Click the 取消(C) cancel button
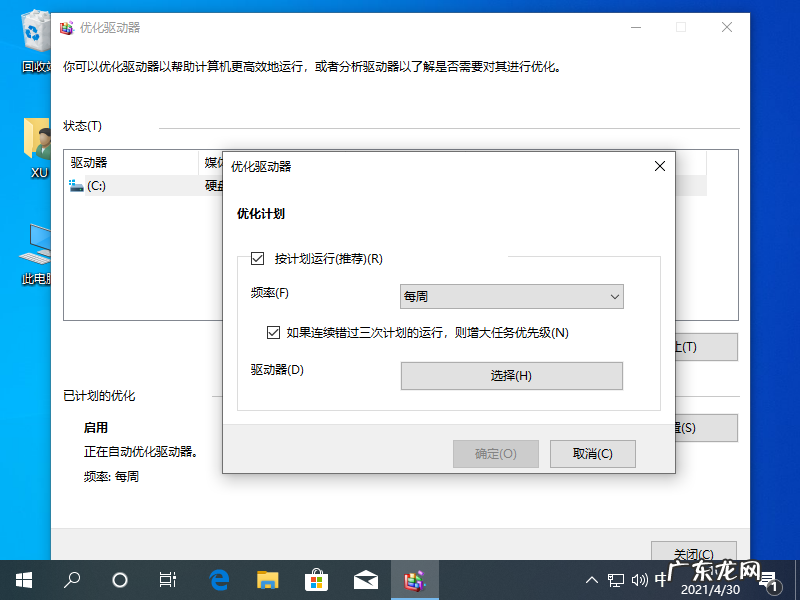Screen dimensions: 800x600 (x=592, y=453)
